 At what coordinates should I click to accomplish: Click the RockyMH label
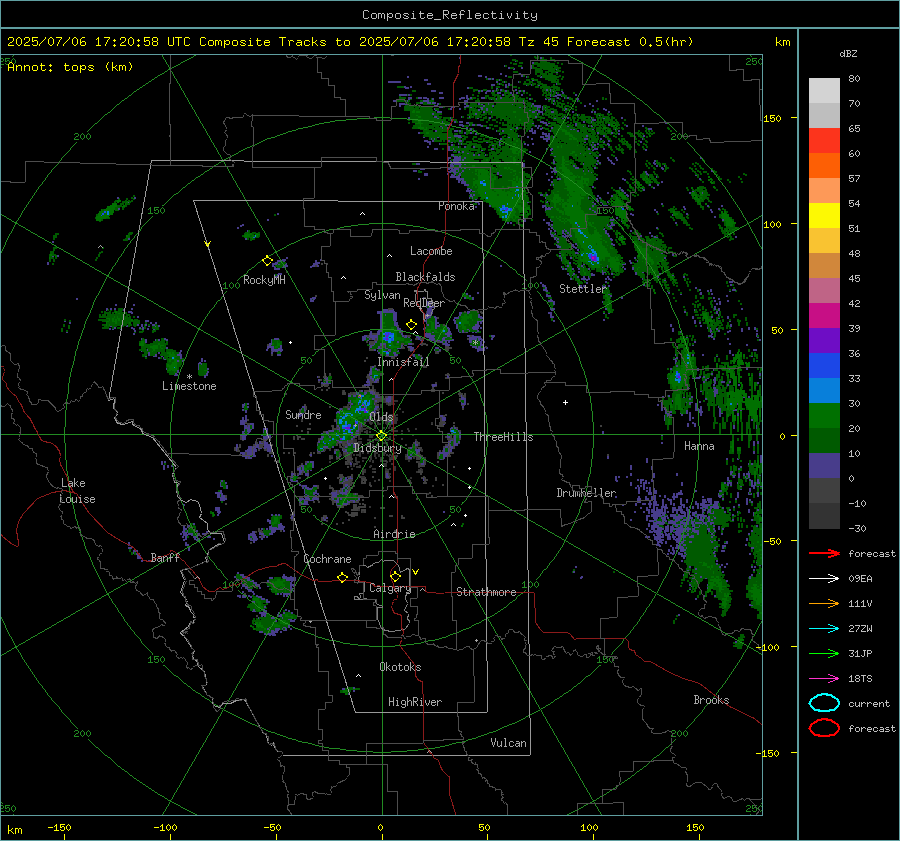(x=264, y=280)
